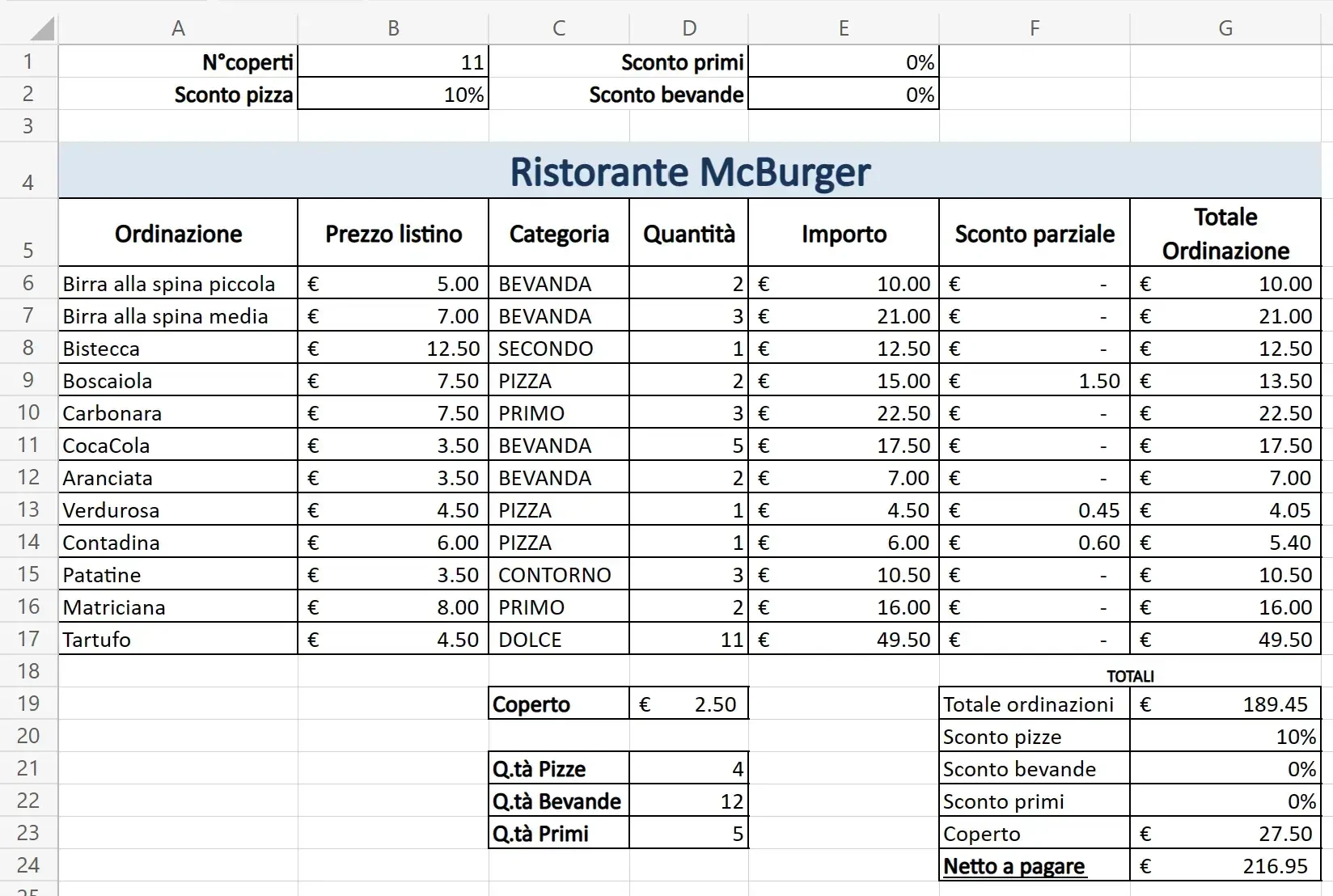Select the Coperto total 27.50
The height and width of the screenshot is (896, 1333).
[x=1225, y=832]
